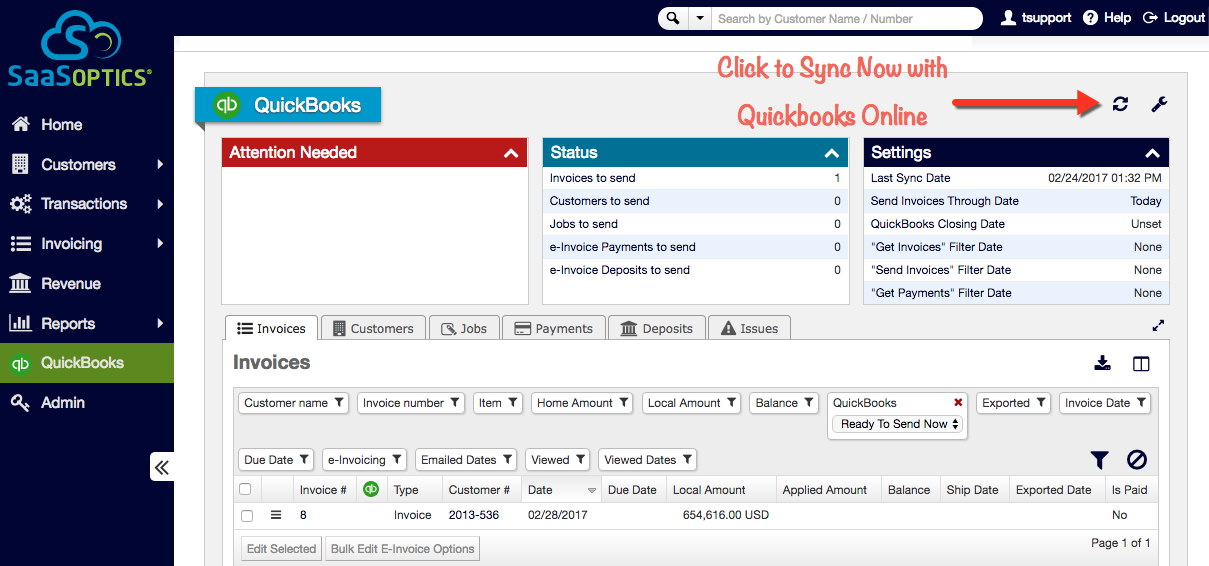The width and height of the screenshot is (1209, 566).
Task: Collapse the Attention Needed panel
Action: coord(511,153)
